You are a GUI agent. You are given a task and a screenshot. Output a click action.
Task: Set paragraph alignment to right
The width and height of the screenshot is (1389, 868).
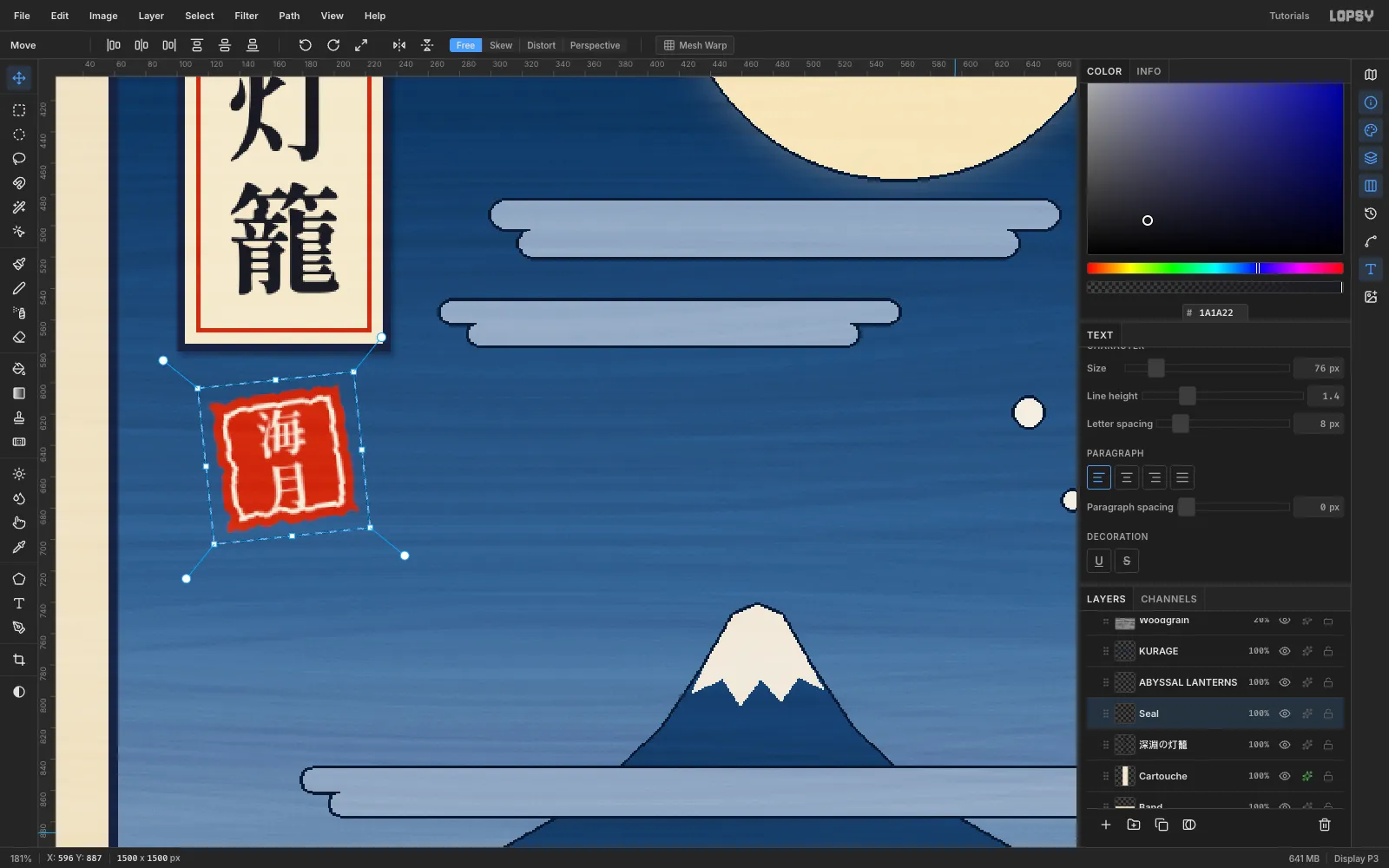click(1155, 477)
